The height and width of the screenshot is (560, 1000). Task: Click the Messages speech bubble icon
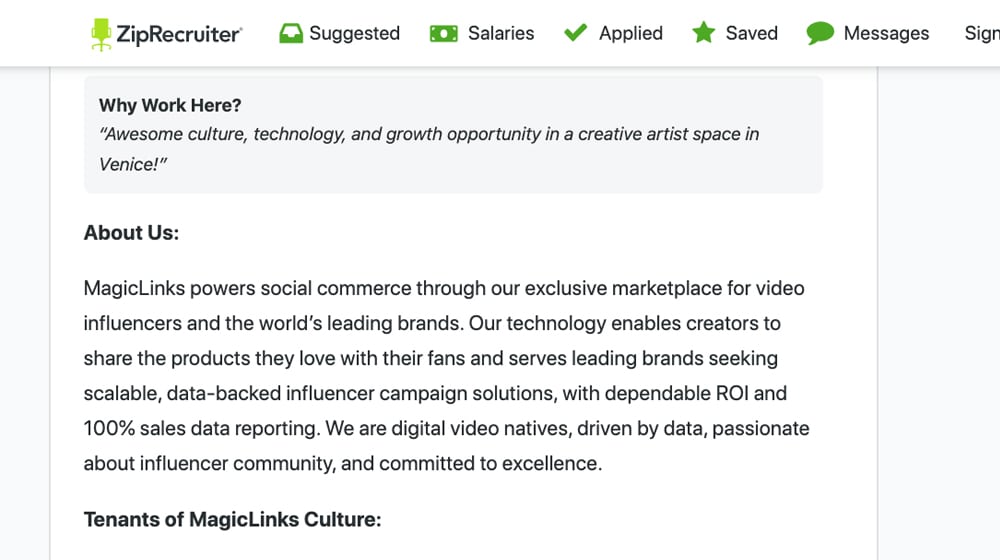pos(820,33)
